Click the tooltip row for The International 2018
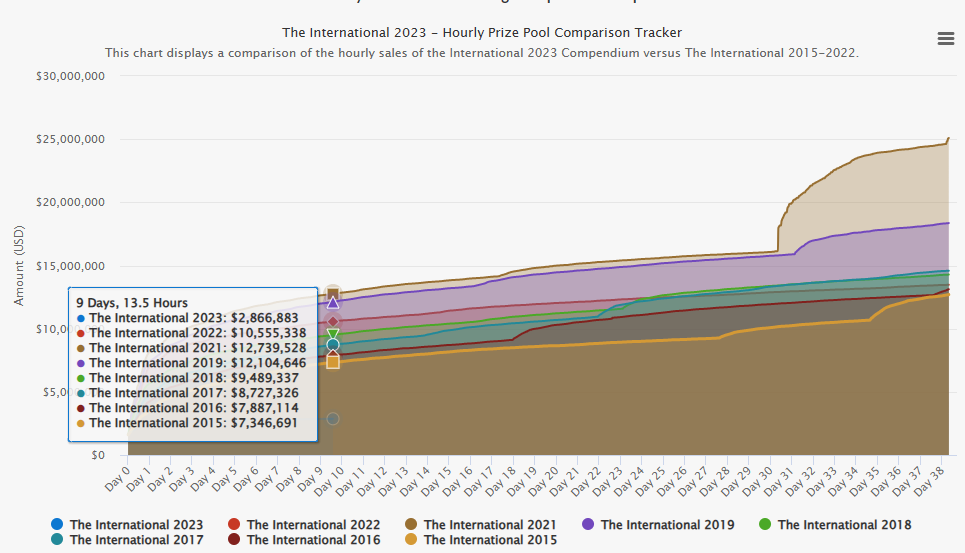965x553 pixels. click(x=188, y=378)
